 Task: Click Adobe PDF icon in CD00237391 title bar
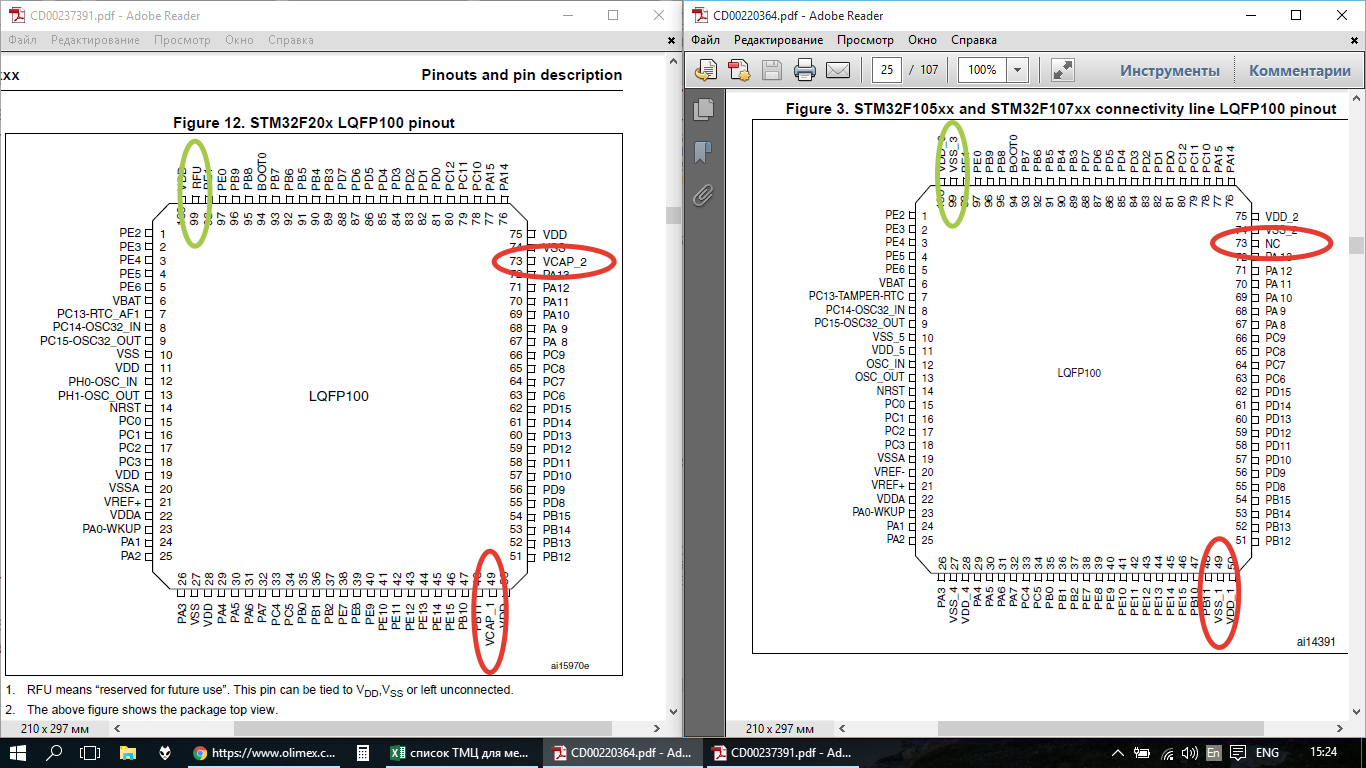(x=16, y=15)
